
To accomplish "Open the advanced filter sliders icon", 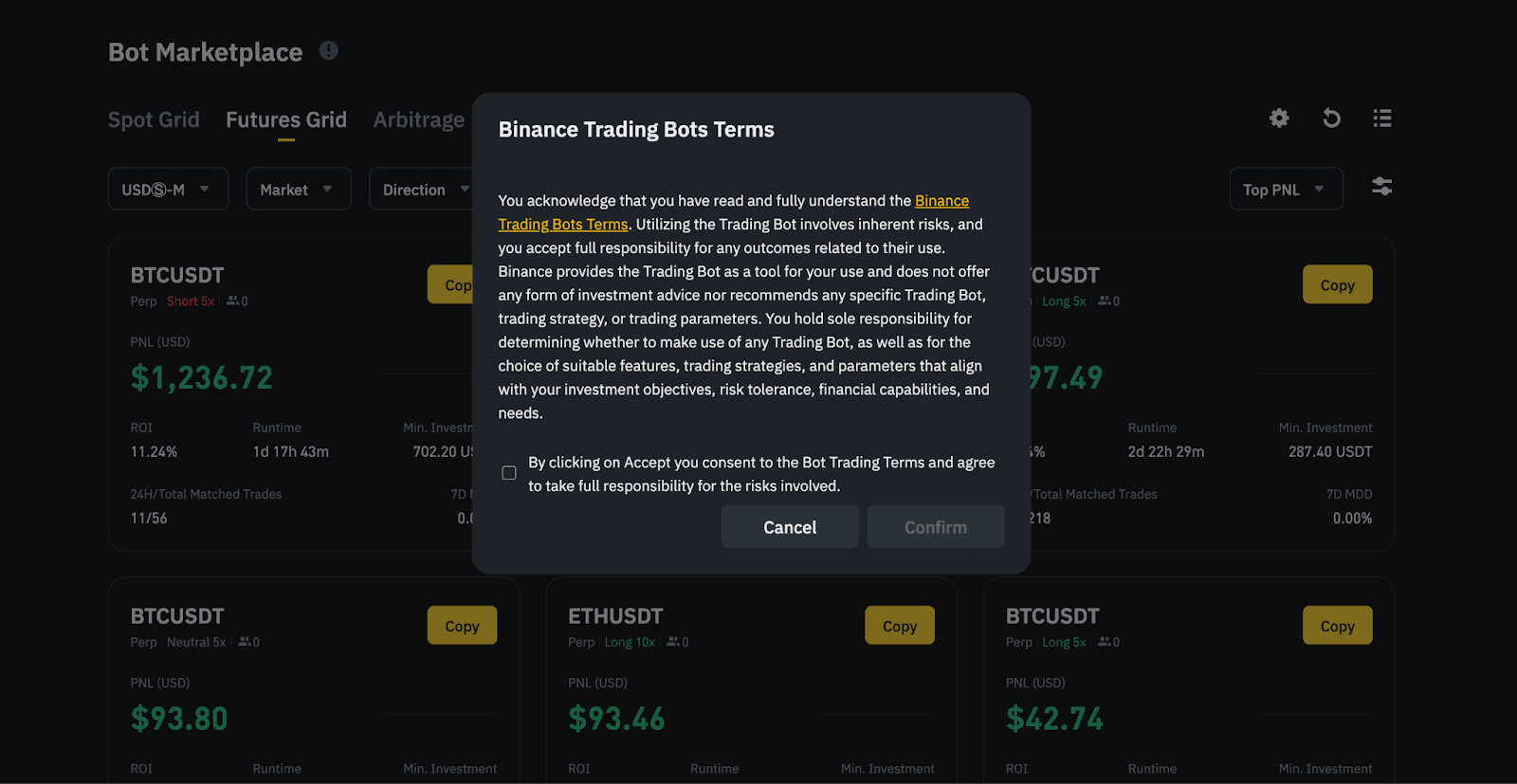I will [1380, 187].
